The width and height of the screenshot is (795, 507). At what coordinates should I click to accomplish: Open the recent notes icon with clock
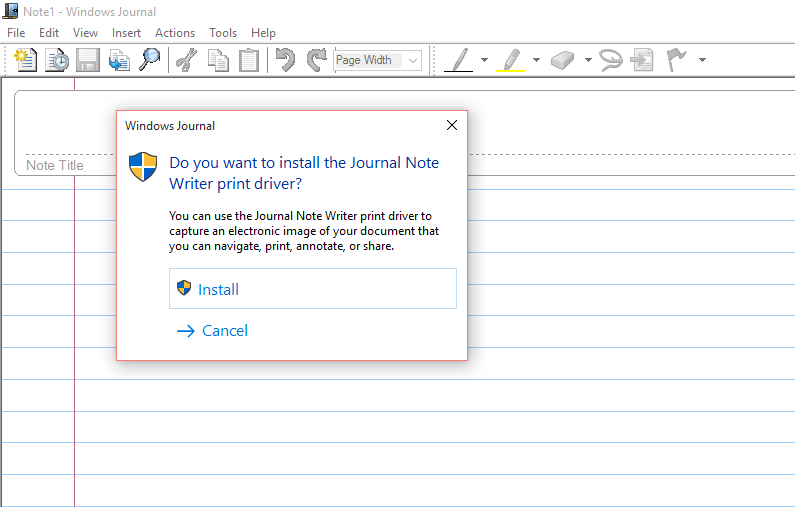(x=57, y=60)
